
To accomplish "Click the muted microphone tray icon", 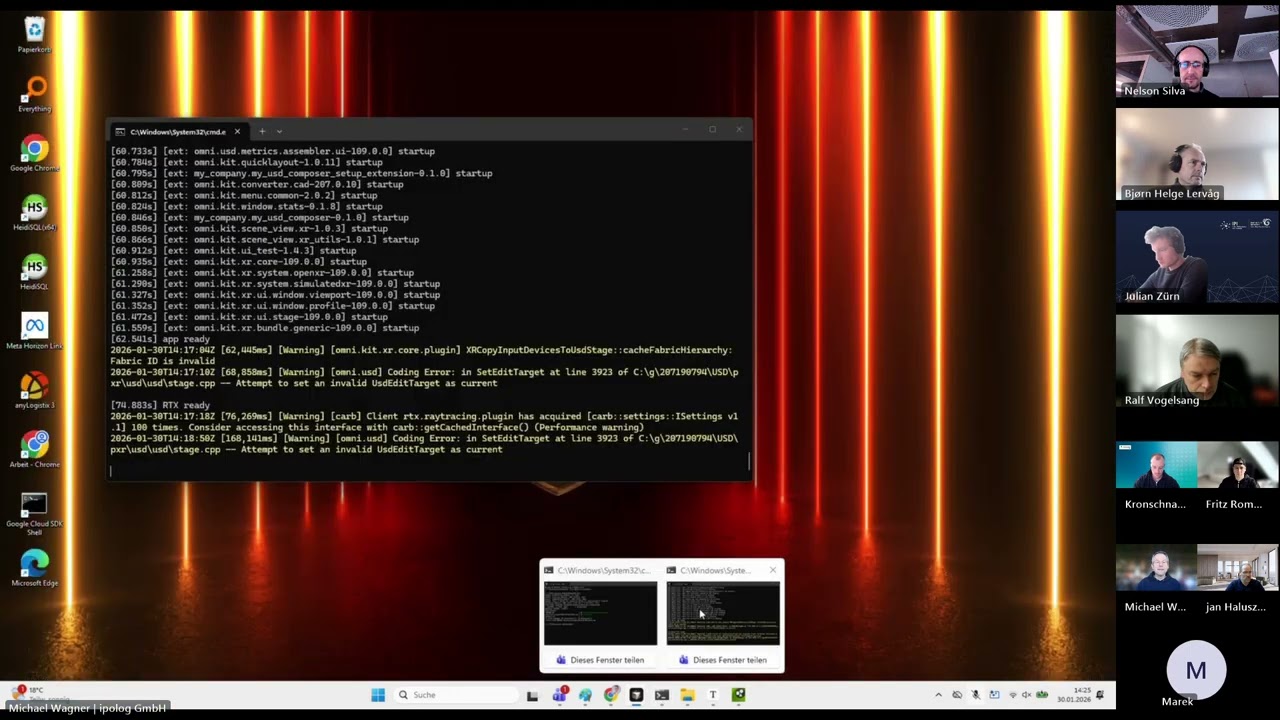I will pos(976,695).
